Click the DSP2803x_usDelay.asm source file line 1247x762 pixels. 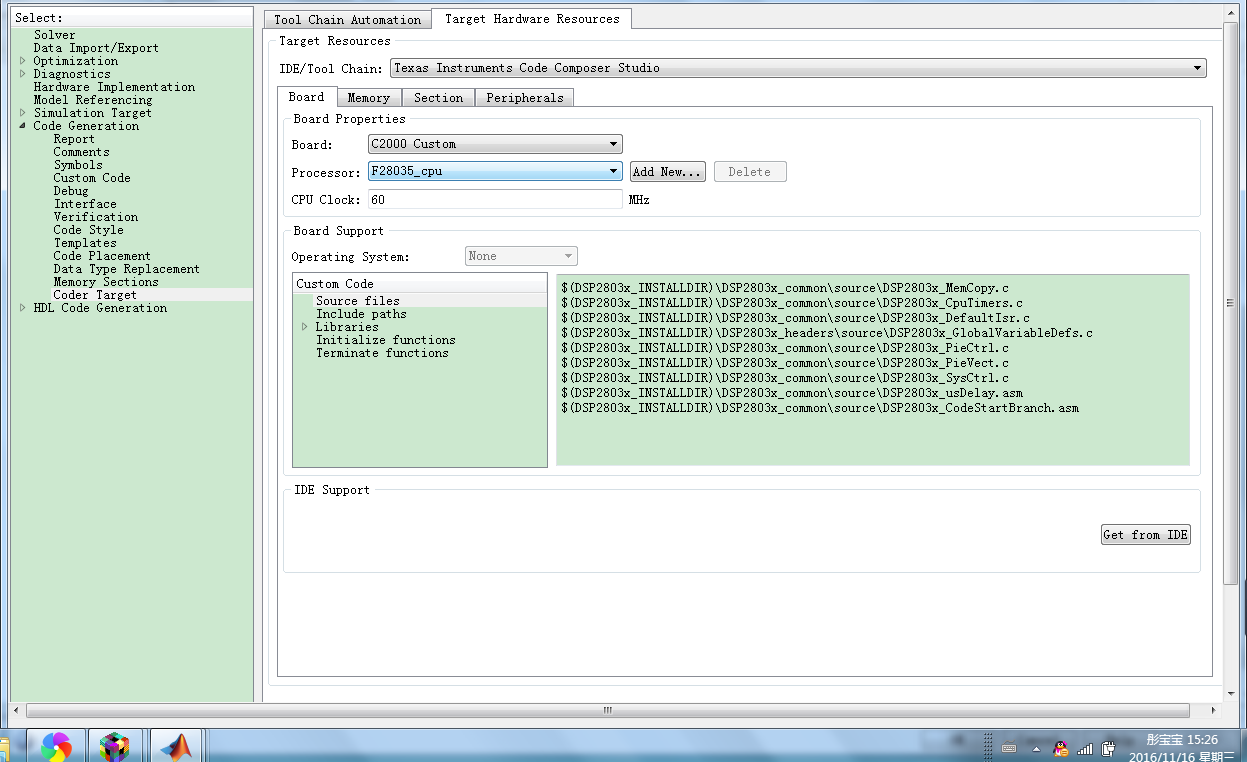click(792, 393)
